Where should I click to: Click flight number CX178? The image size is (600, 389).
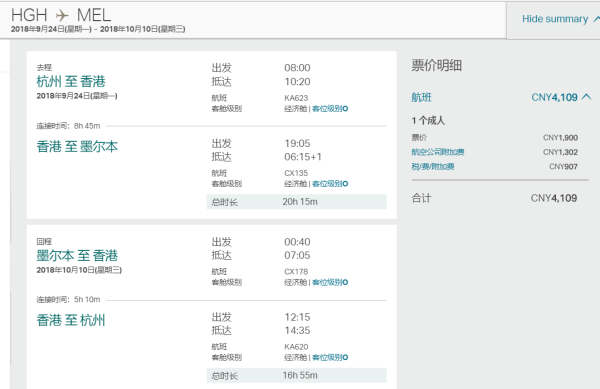tap(296, 272)
